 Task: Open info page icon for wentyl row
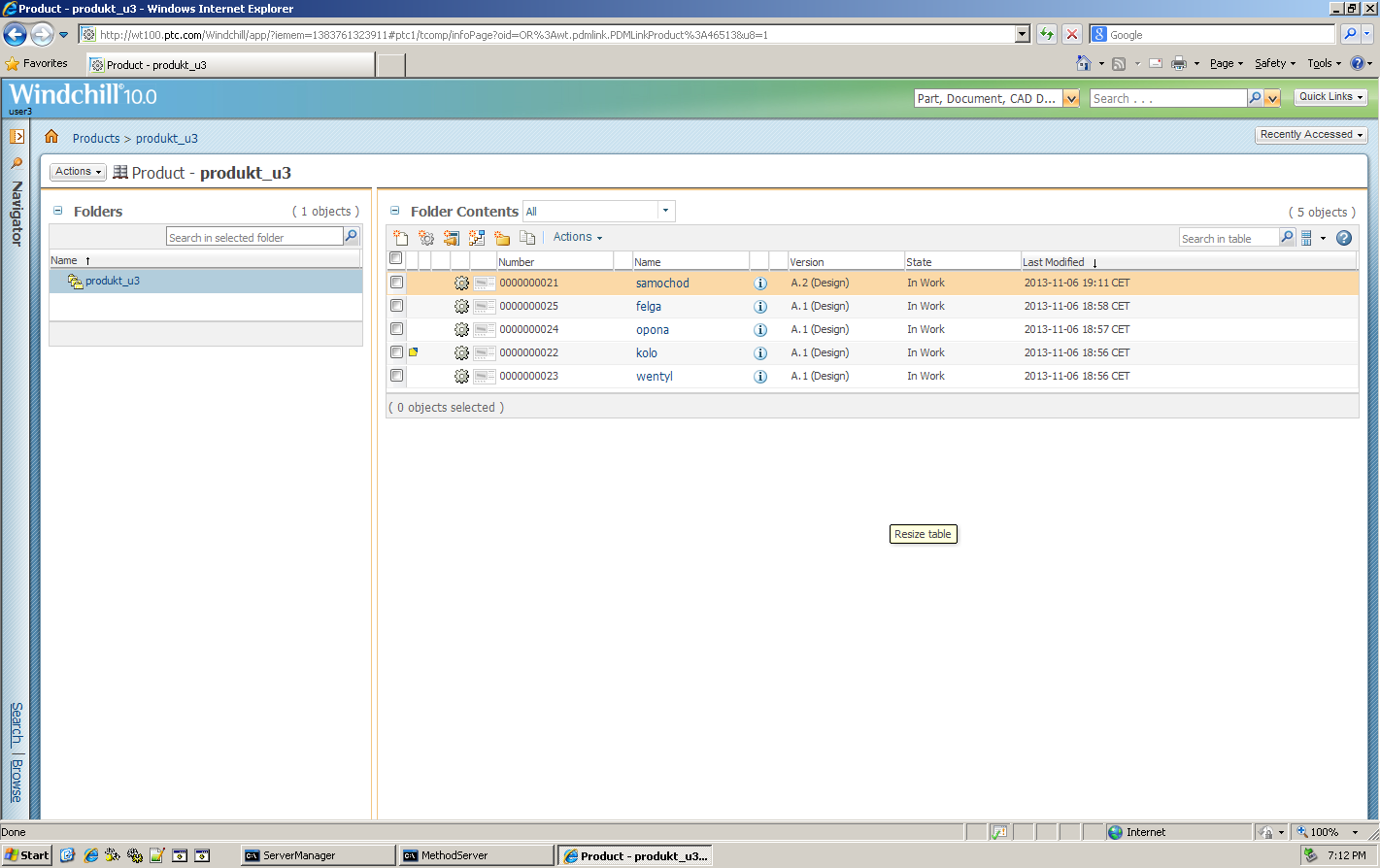point(760,377)
